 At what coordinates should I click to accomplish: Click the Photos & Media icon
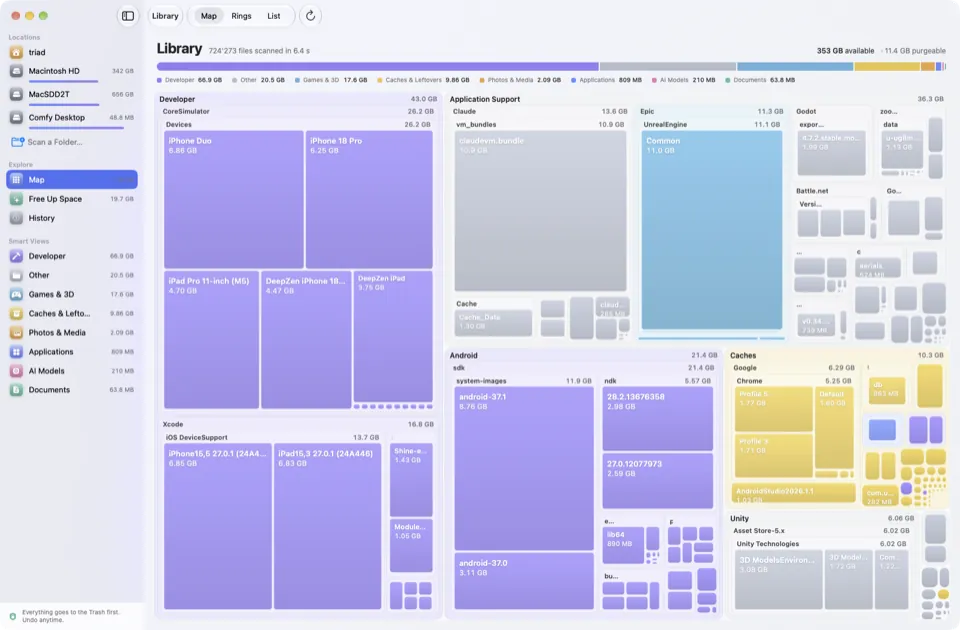pos(17,332)
